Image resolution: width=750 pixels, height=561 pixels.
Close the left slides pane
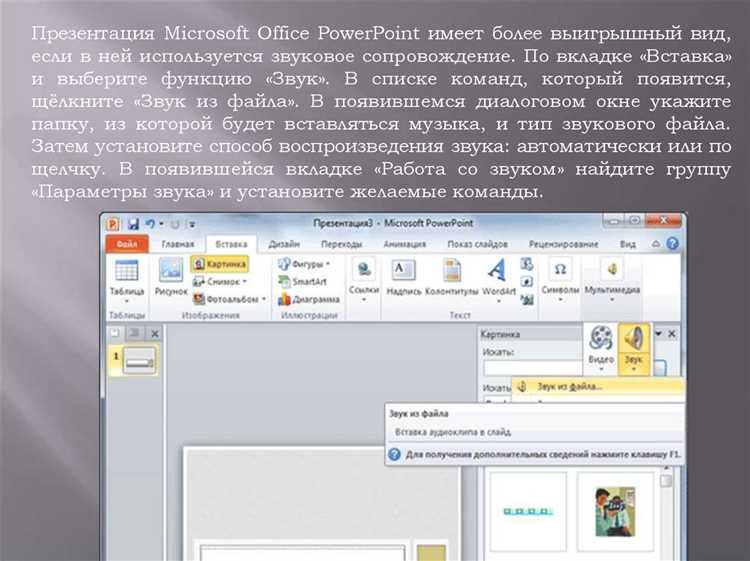coord(154,334)
